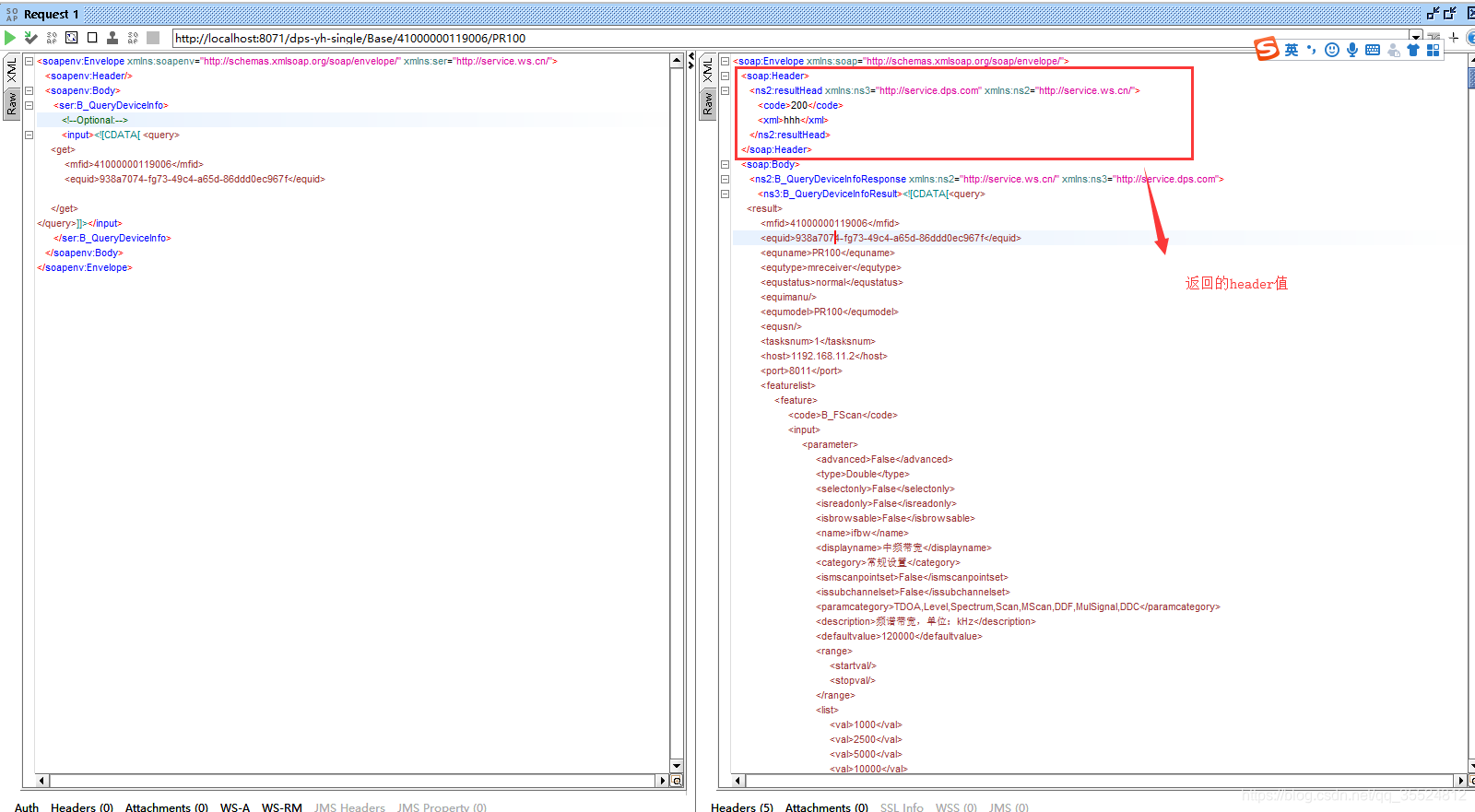Collapse the soapenv:Body node in request
The image size is (1475, 812).
tap(29, 90)
